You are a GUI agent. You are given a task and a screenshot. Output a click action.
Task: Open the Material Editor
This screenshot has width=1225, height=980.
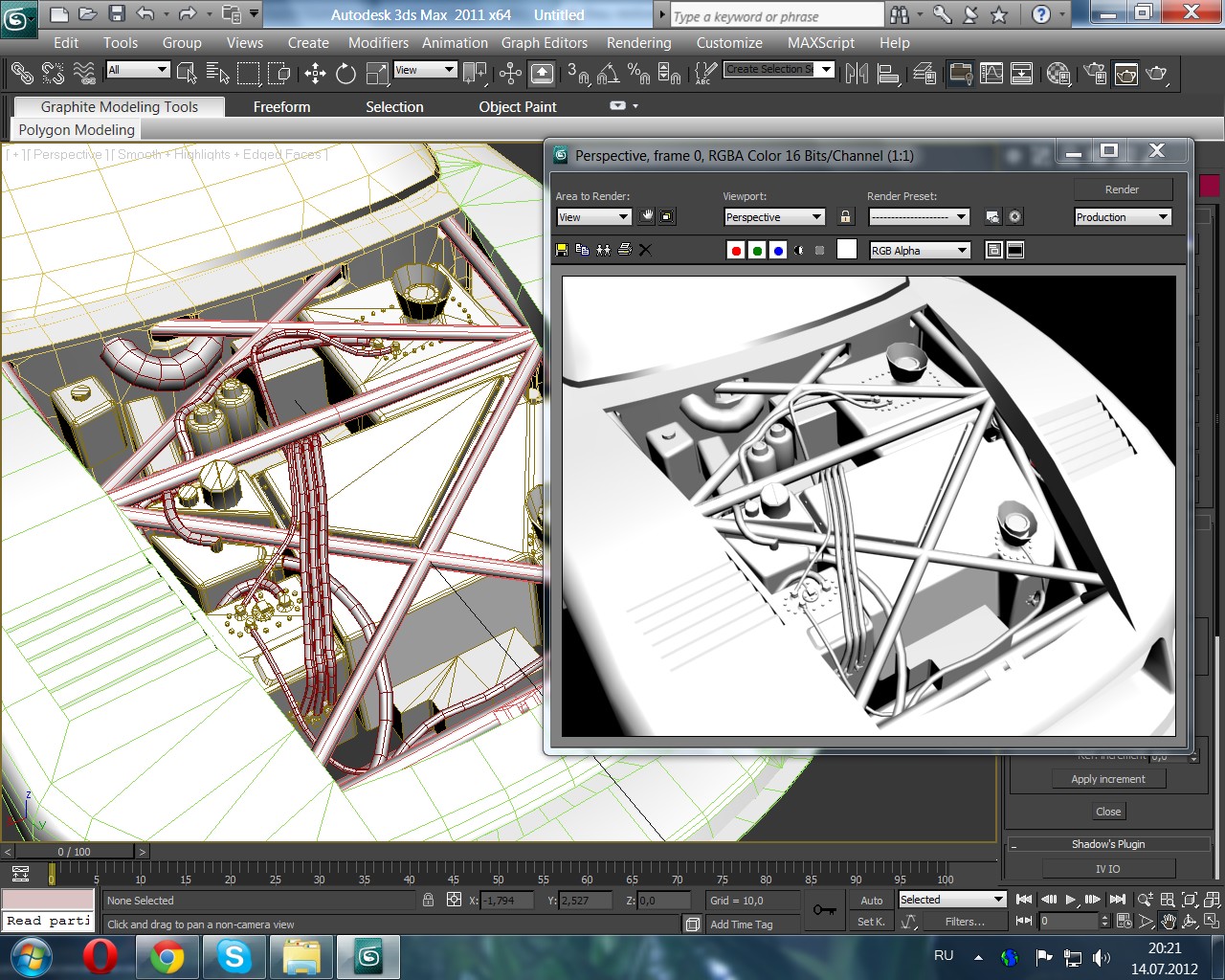click(1058, 73)
